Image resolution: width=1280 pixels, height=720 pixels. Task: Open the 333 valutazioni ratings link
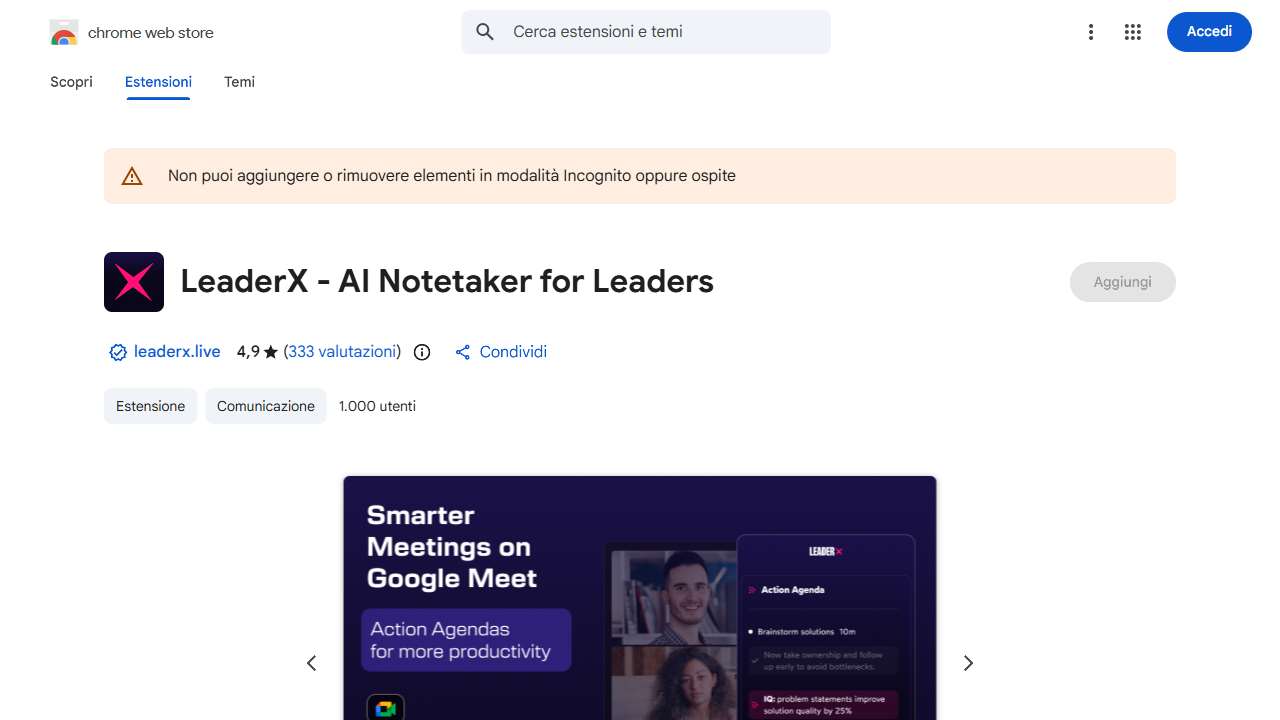(x=342, y=352)
